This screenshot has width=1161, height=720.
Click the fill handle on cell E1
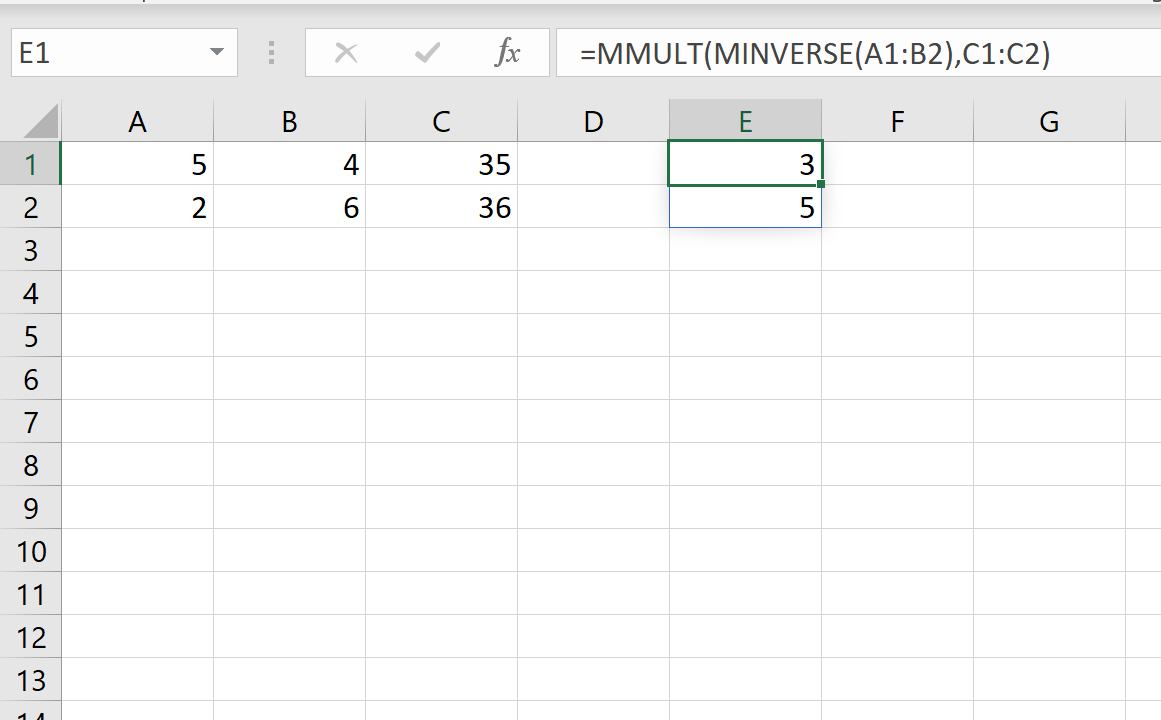pyautogui.click(x=820, y=185)
